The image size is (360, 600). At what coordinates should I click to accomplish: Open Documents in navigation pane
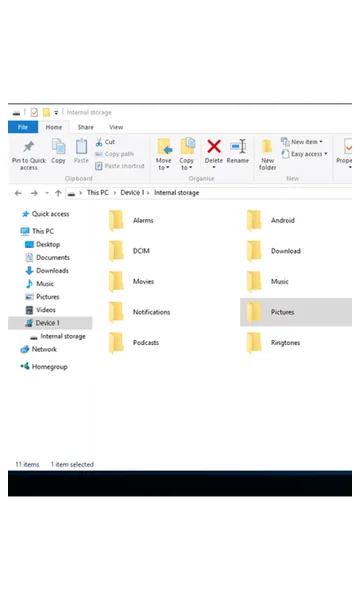click(x=47, y=258)
